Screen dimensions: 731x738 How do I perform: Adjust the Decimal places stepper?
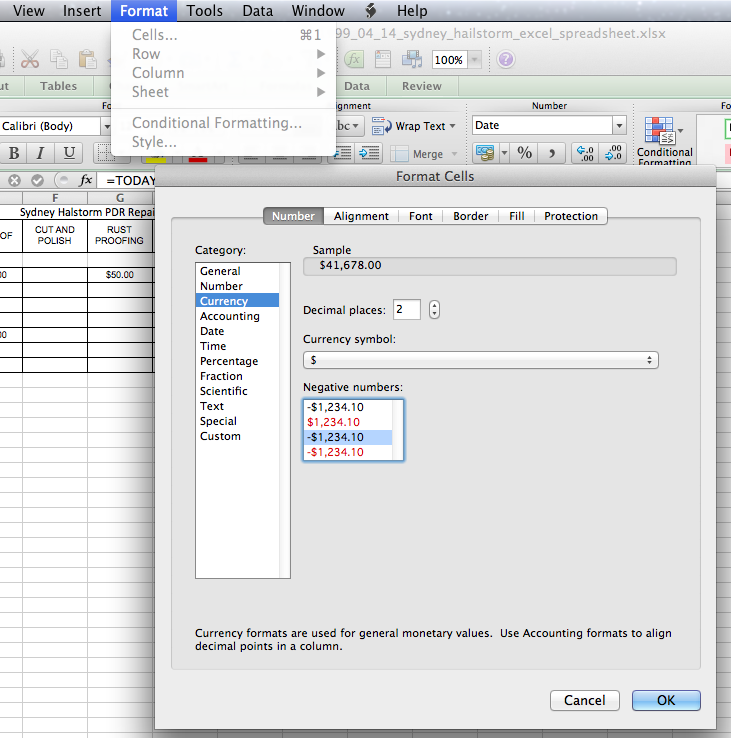(434, 310)
